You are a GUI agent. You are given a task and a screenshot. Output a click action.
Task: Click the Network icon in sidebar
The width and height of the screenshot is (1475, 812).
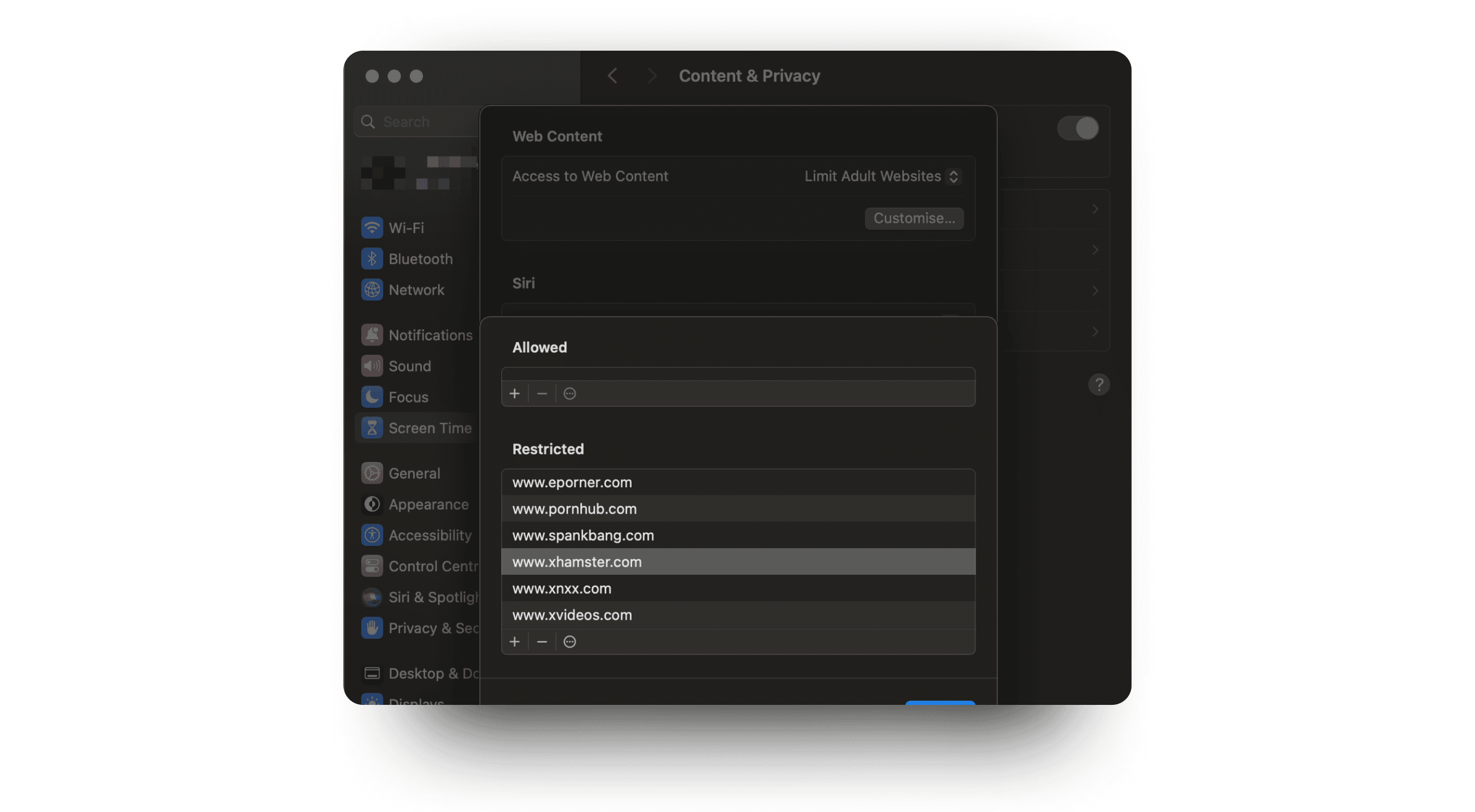click(x=373, y=289)
